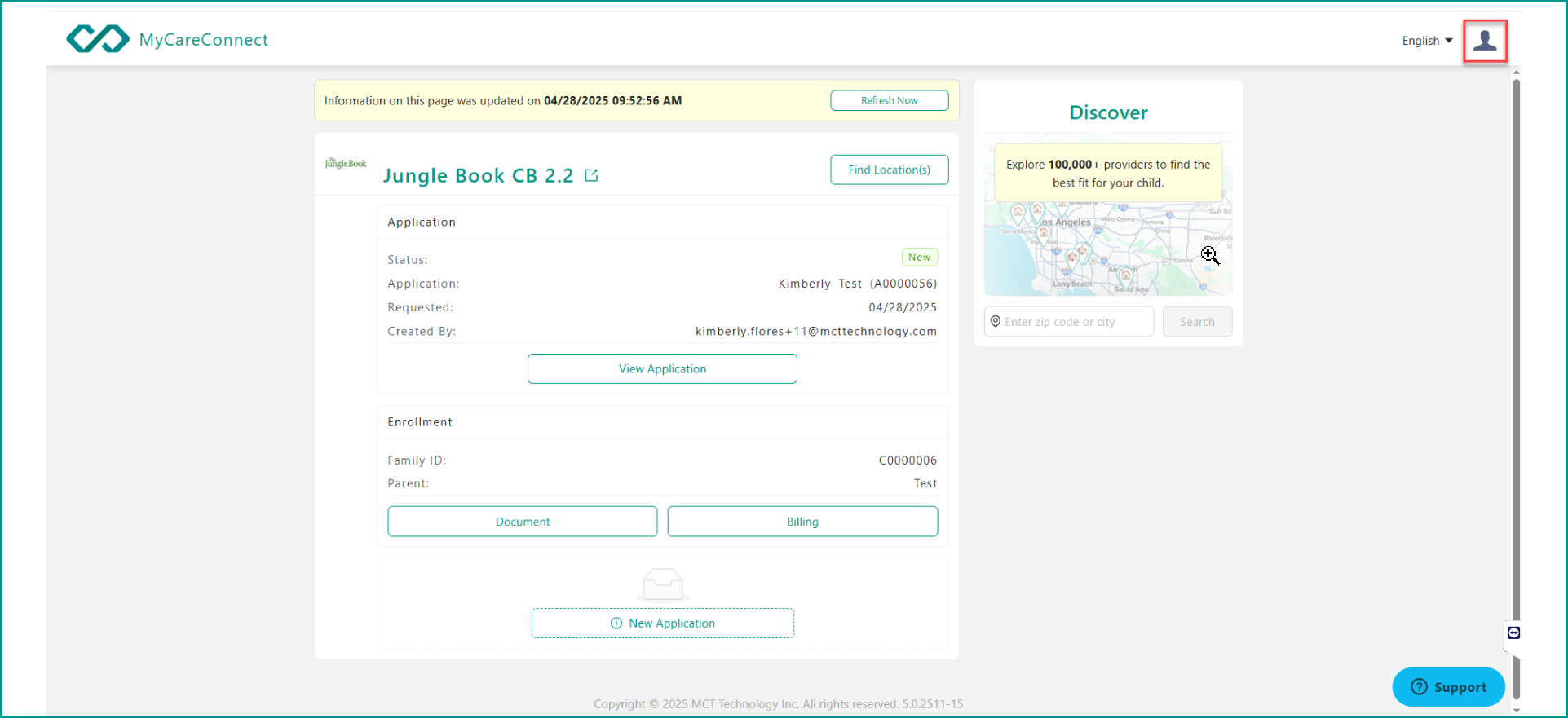Click the Refresh Now button
This screenshot has height=718, width=1568.
click(x=889, y=100)
